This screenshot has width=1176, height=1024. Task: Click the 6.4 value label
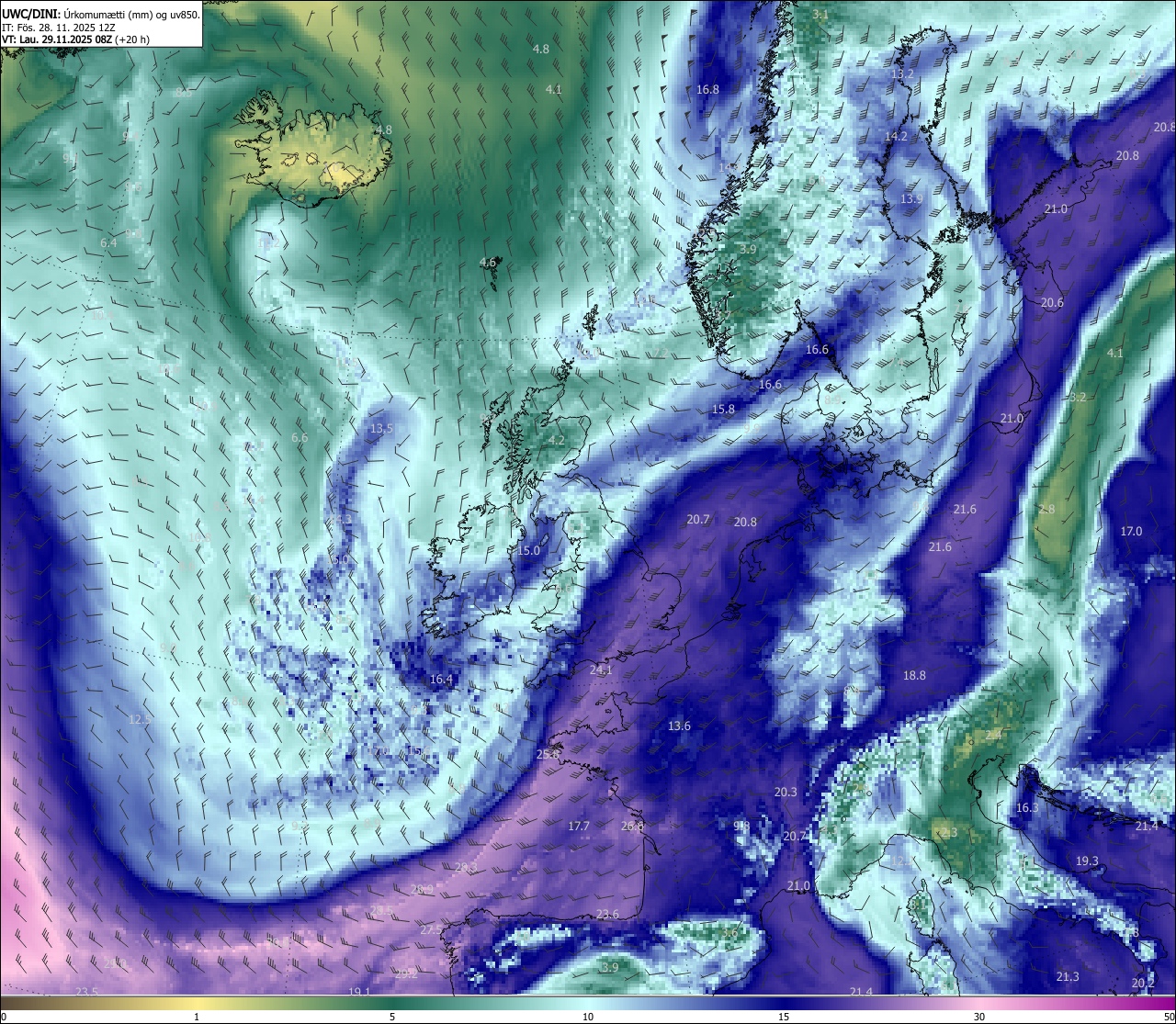pyautogui.click(x=108, y=242)
